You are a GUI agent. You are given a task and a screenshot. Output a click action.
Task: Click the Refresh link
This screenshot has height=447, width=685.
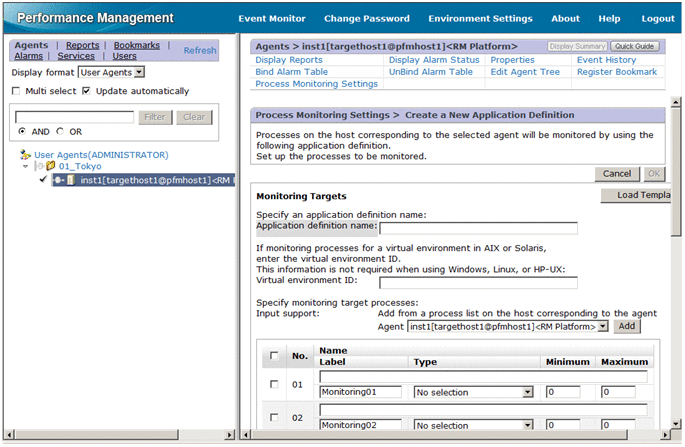(200, 50)
